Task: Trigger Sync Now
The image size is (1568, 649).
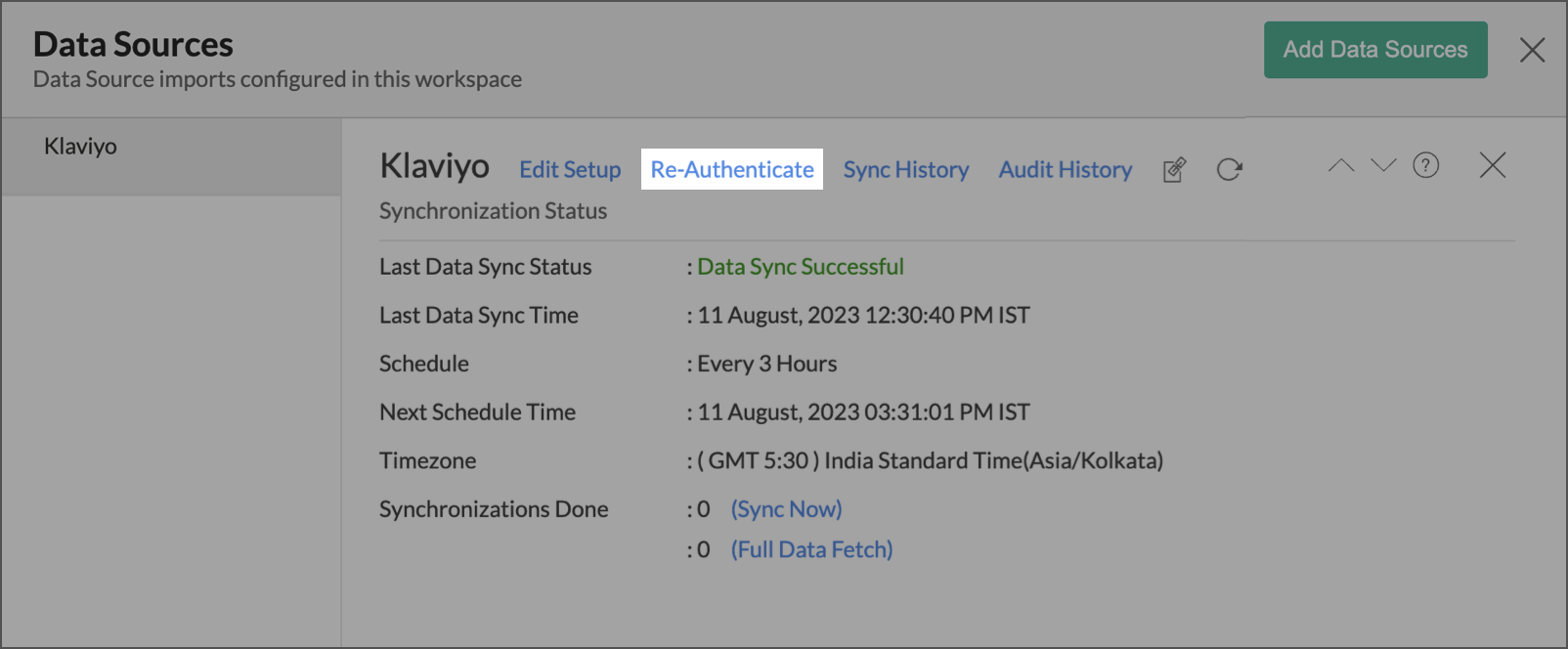Action: (786, 509)
